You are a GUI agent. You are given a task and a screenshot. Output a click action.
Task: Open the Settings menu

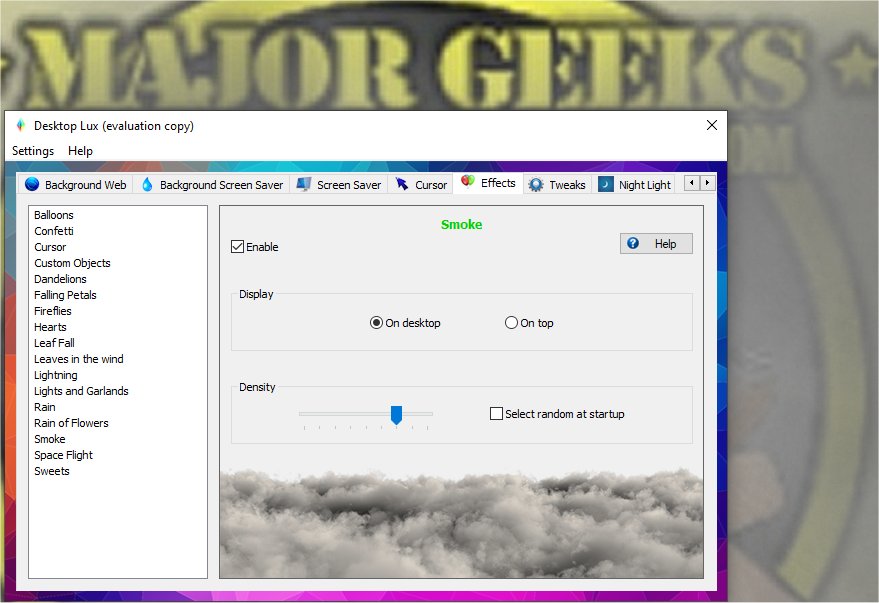click(33, 151)
